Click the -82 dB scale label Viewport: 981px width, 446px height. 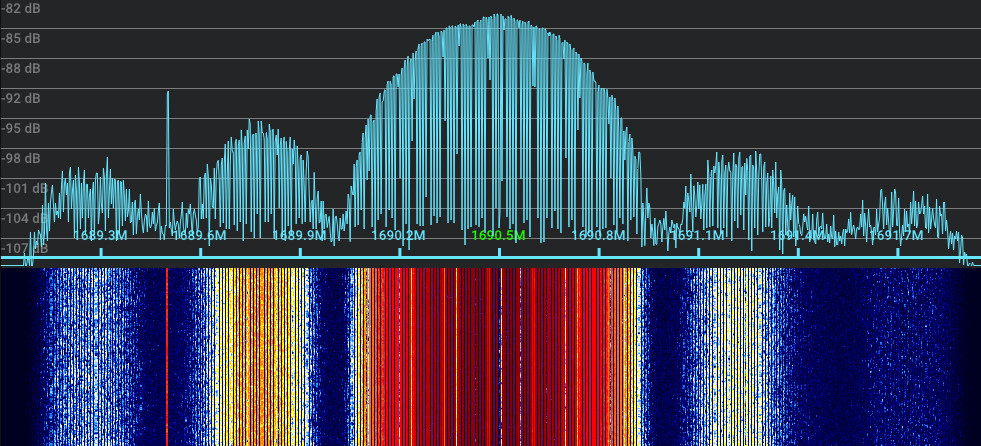coord(20,8)
